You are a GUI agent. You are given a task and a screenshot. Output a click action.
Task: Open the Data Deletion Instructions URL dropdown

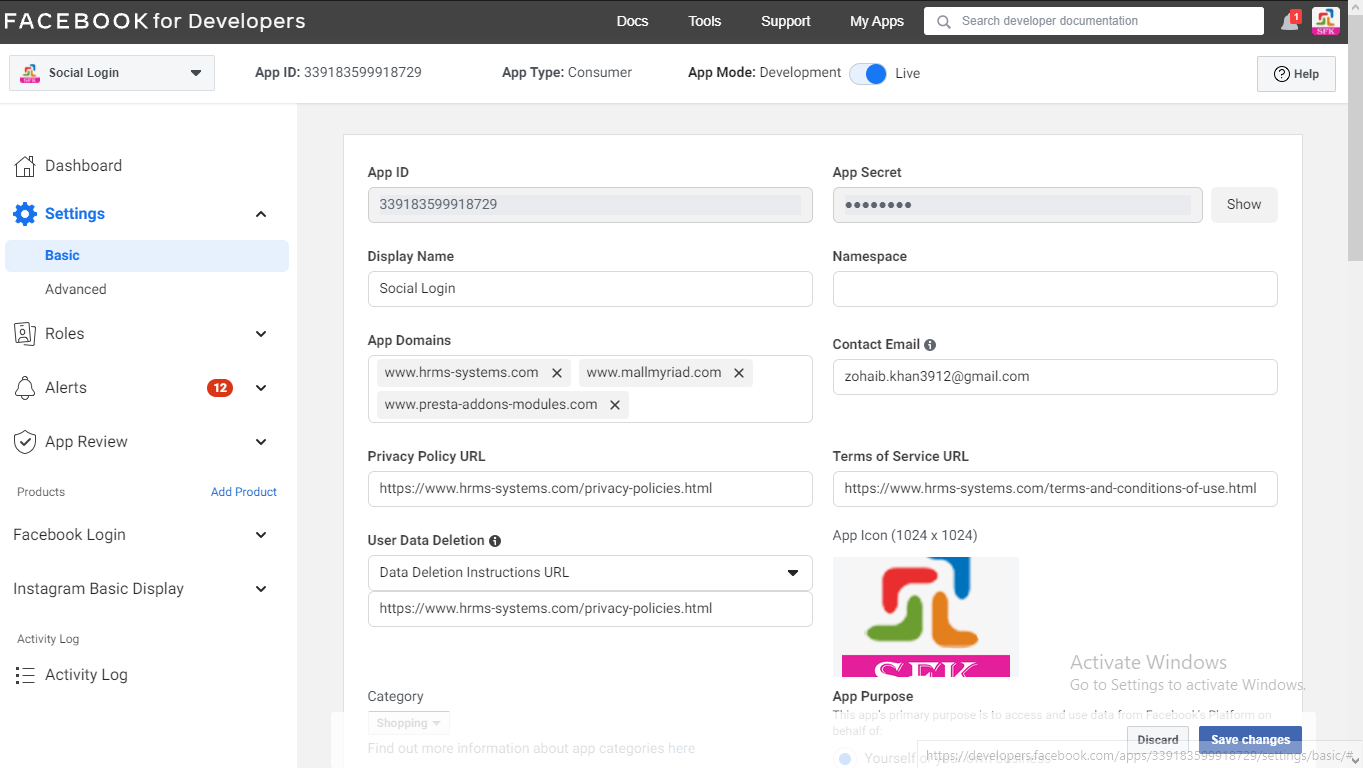pyautogui.click(x=590, y=573)
